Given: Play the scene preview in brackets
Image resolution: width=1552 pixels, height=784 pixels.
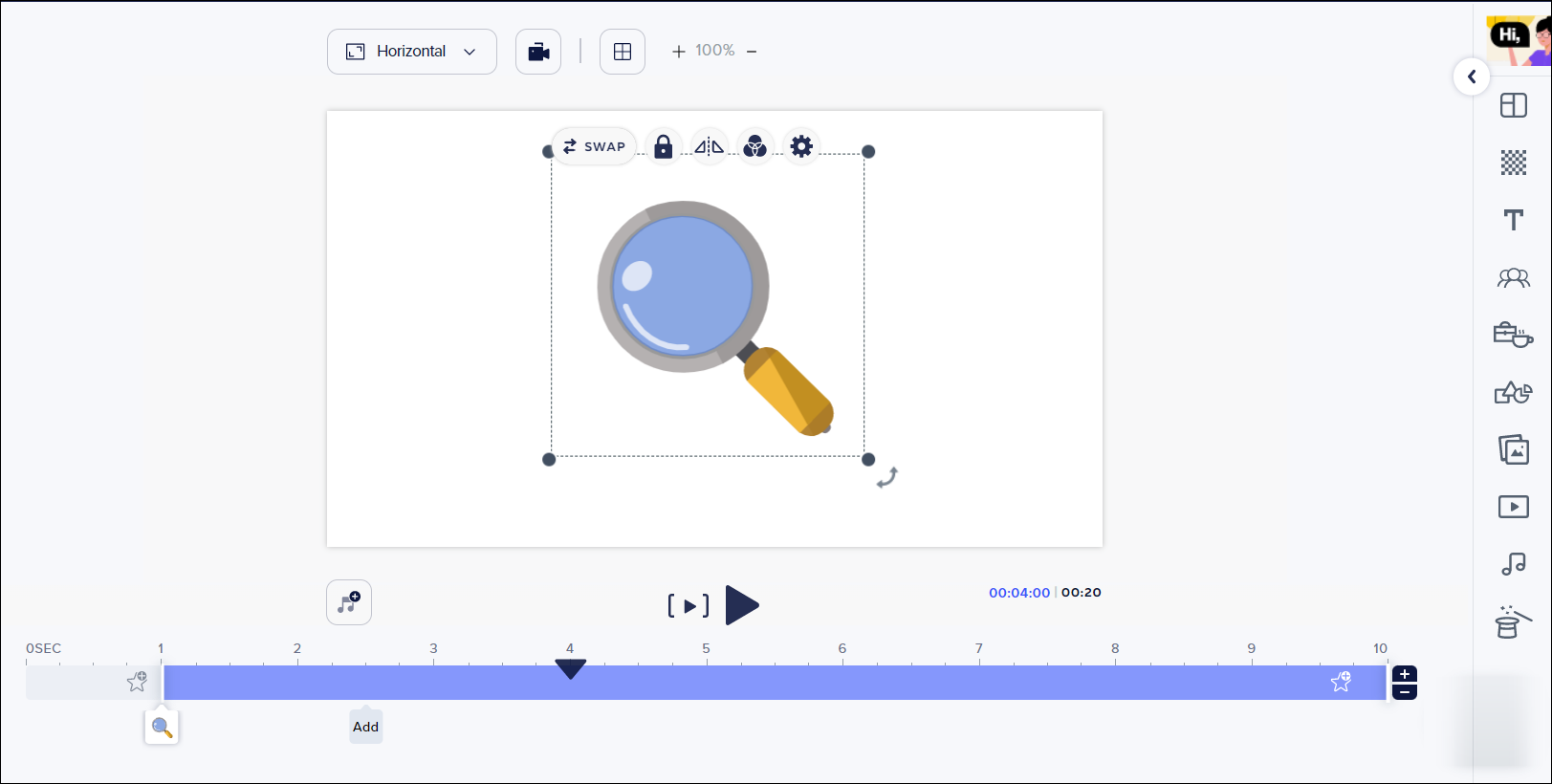Looking at the screenshot, I should (689, 605).
